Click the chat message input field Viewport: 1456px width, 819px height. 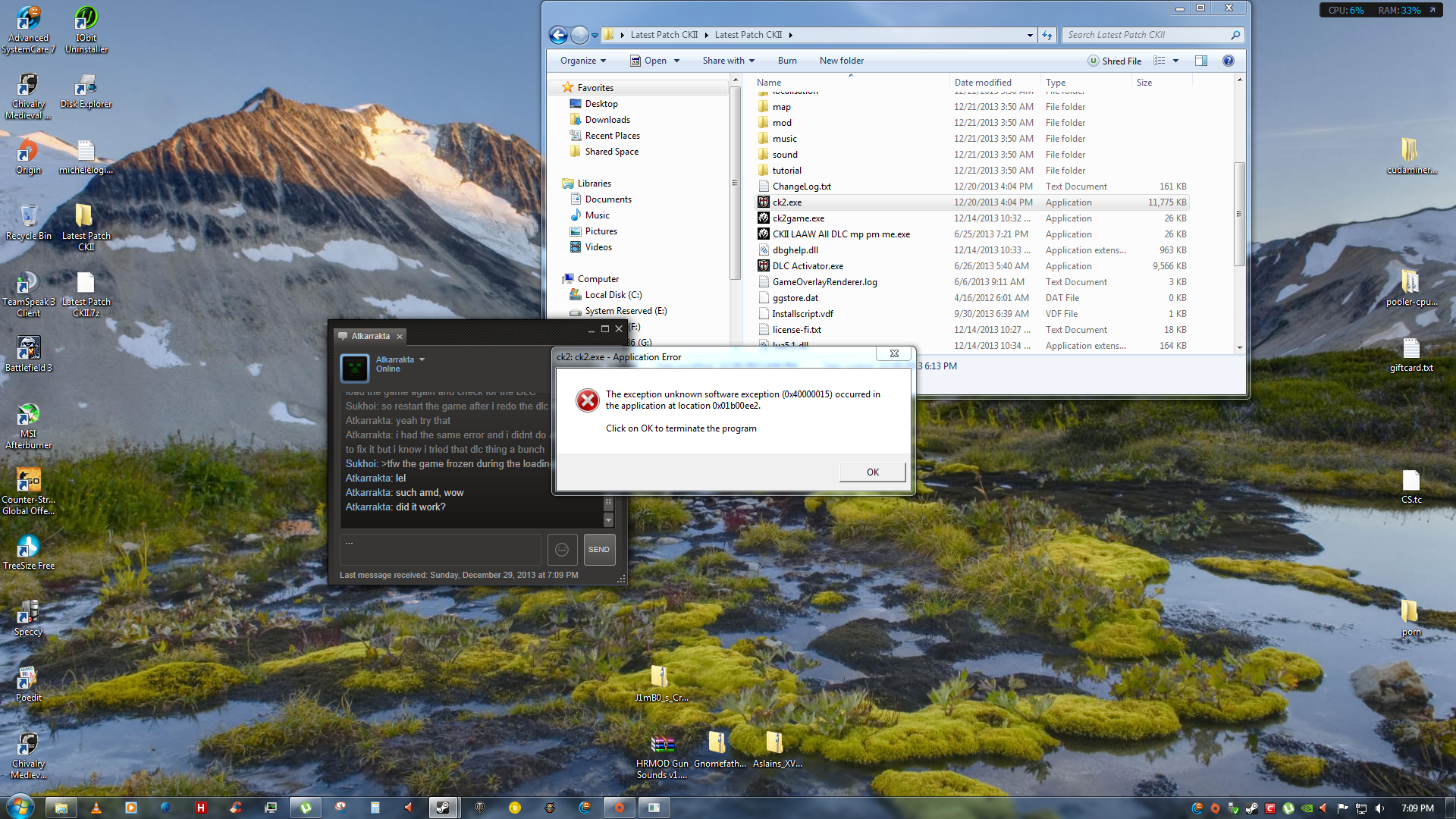pyautogui.click(x=441, y=550)
